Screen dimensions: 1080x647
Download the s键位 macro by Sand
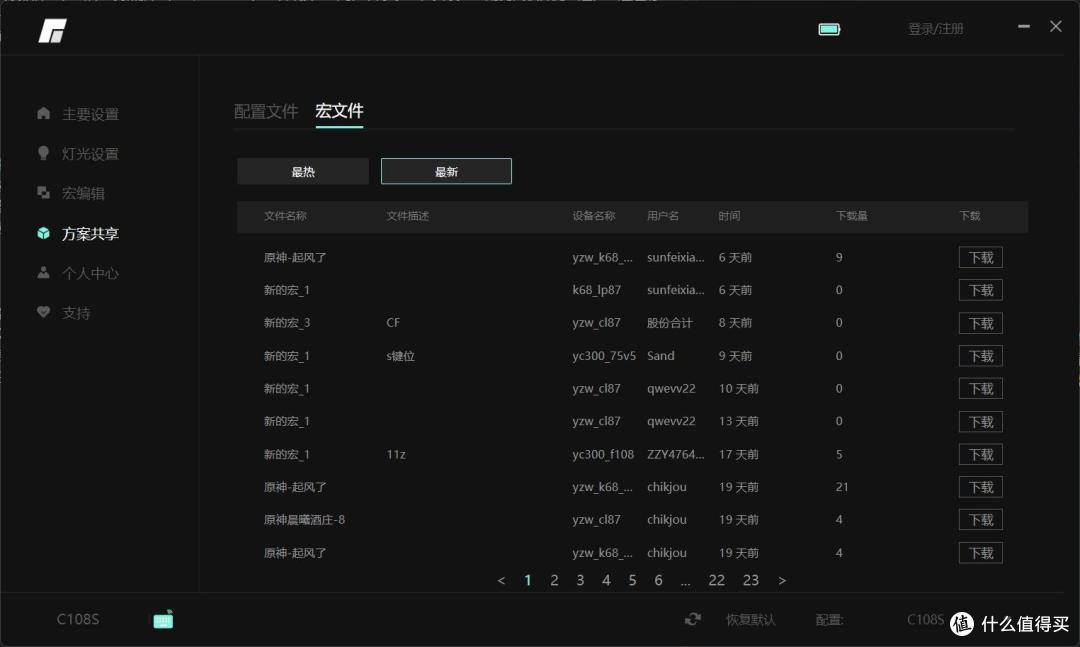point(981,356)
